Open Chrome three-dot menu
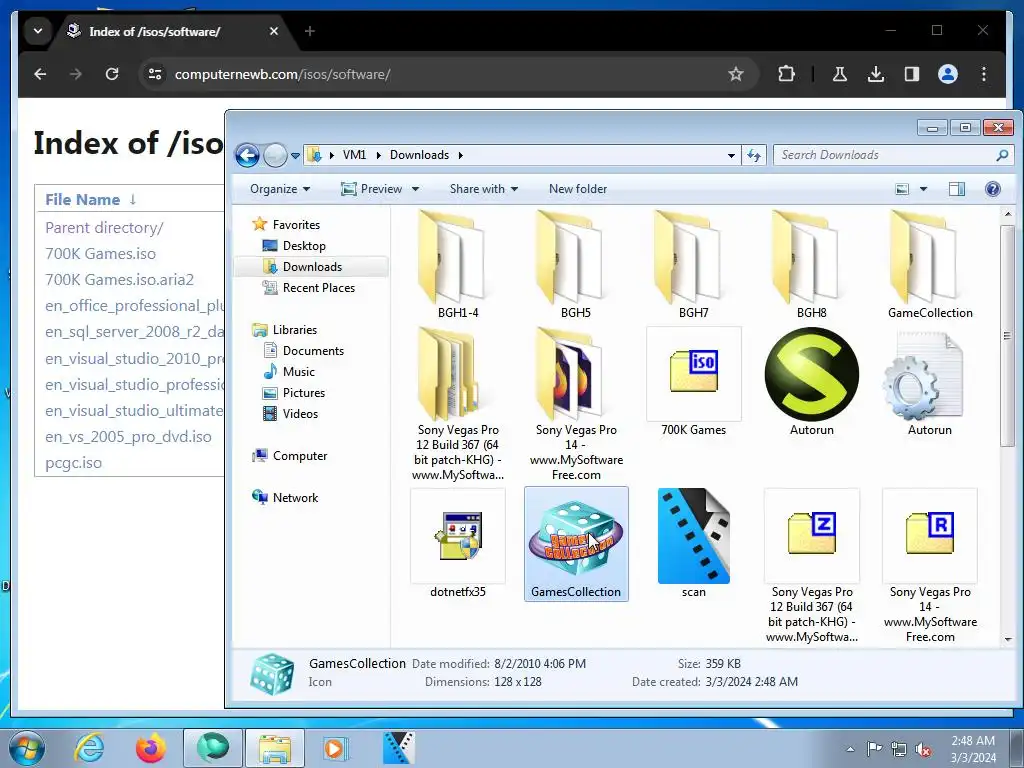The image size is (1024, 768). coord(984,74)
